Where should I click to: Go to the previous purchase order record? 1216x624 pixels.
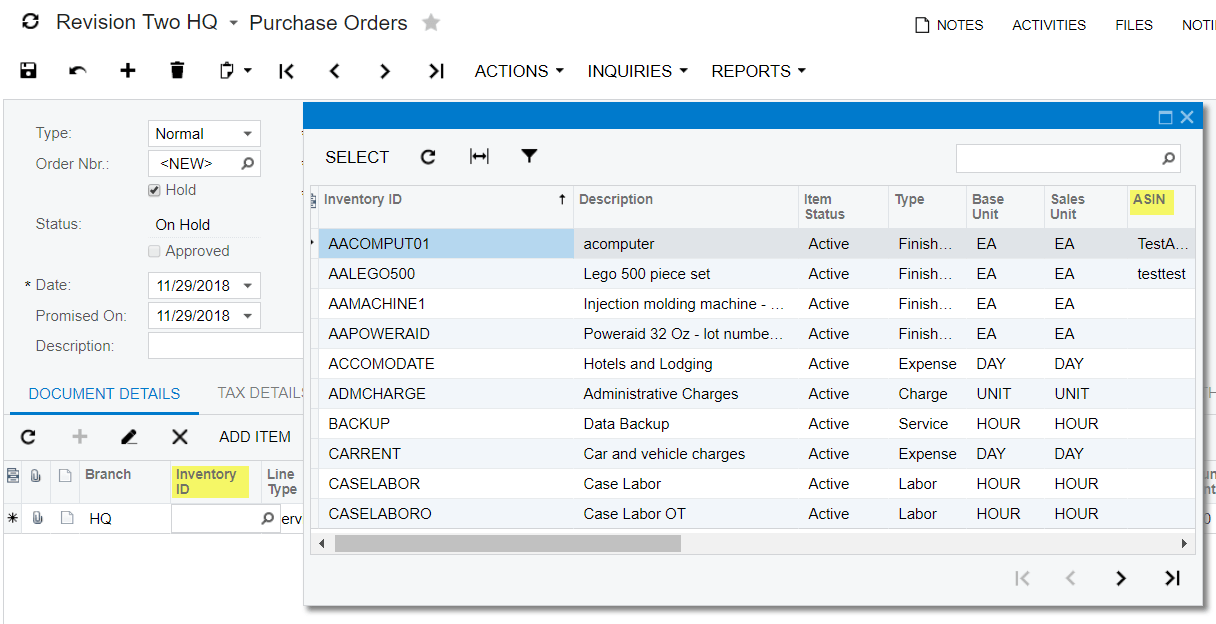pos(335,71)
